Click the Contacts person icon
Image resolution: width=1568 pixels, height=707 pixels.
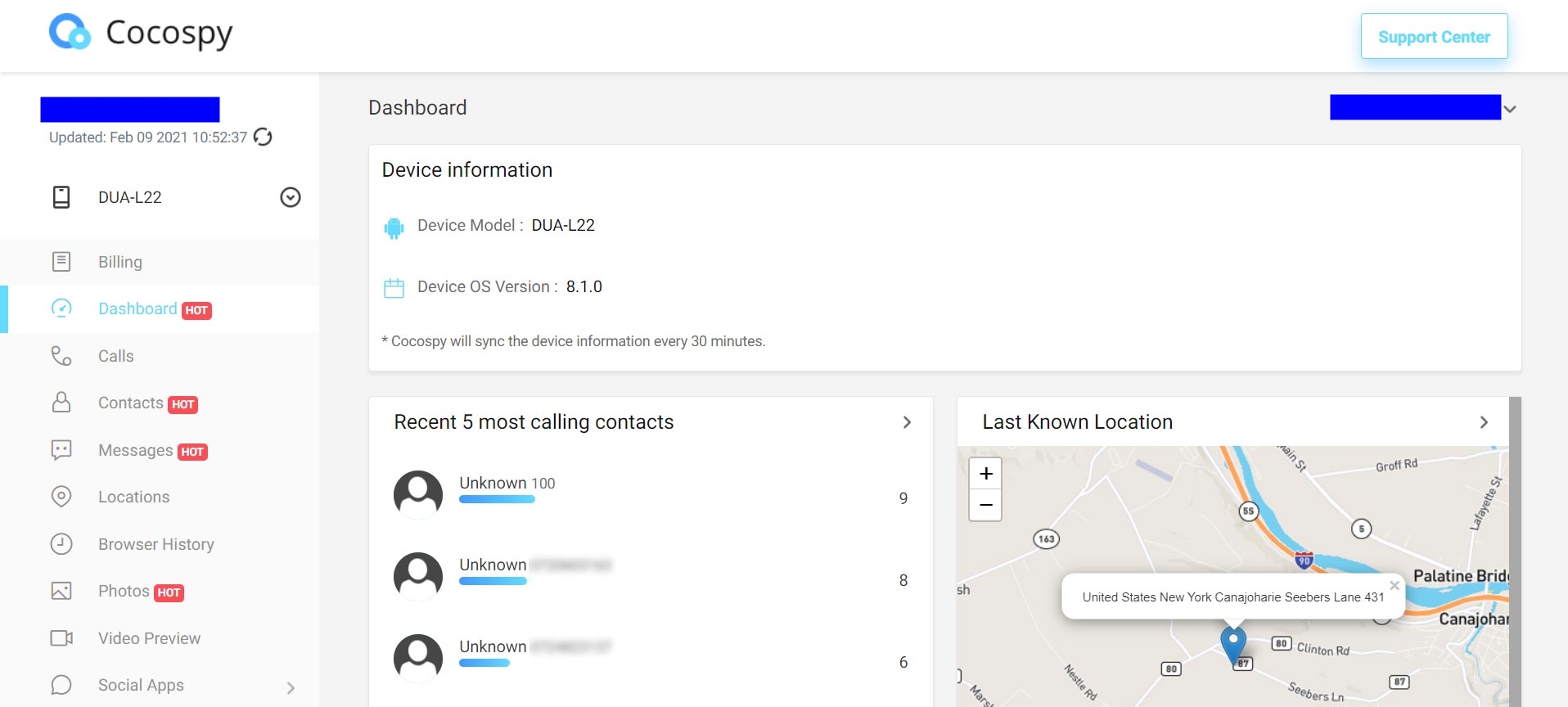[x=61, y=403]
